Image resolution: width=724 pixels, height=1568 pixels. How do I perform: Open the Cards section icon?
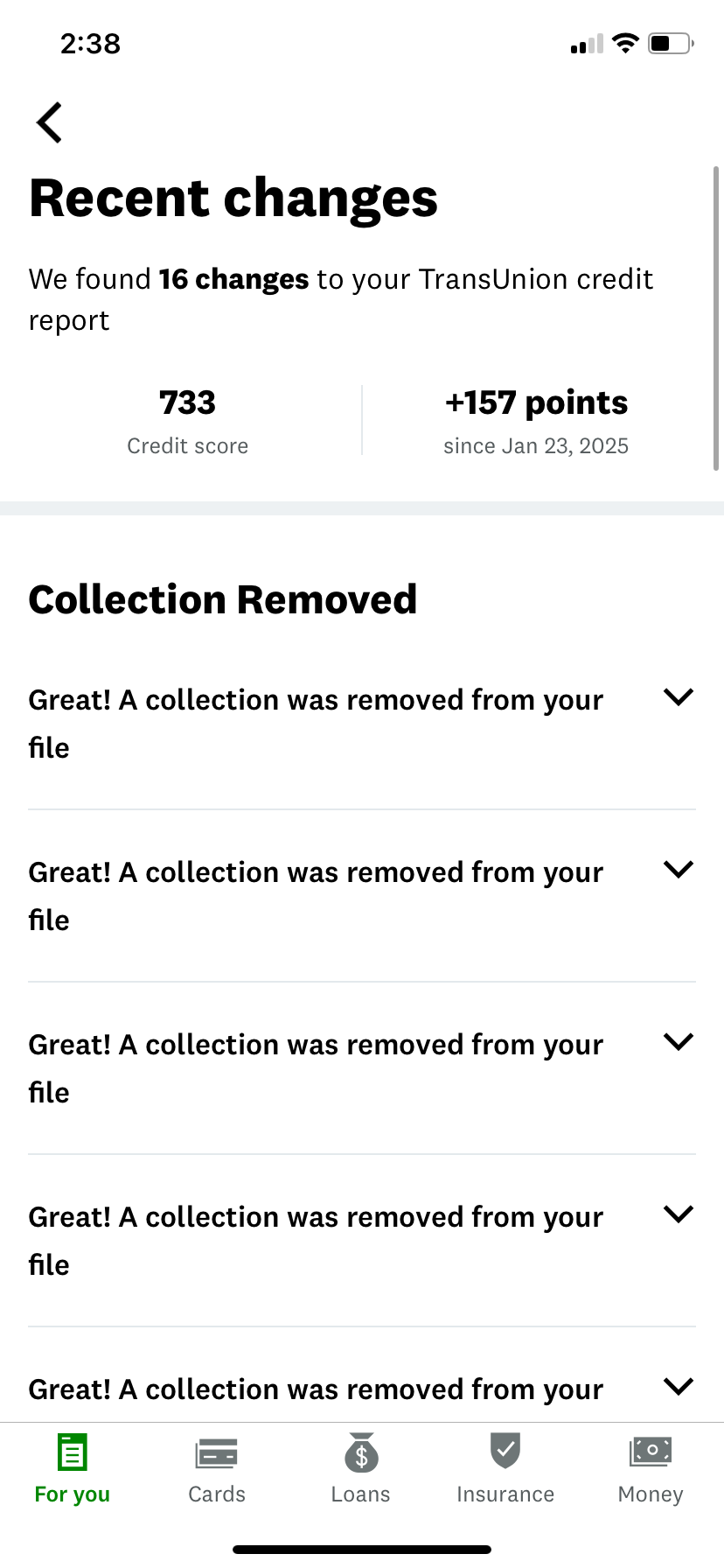[216, 1451]
